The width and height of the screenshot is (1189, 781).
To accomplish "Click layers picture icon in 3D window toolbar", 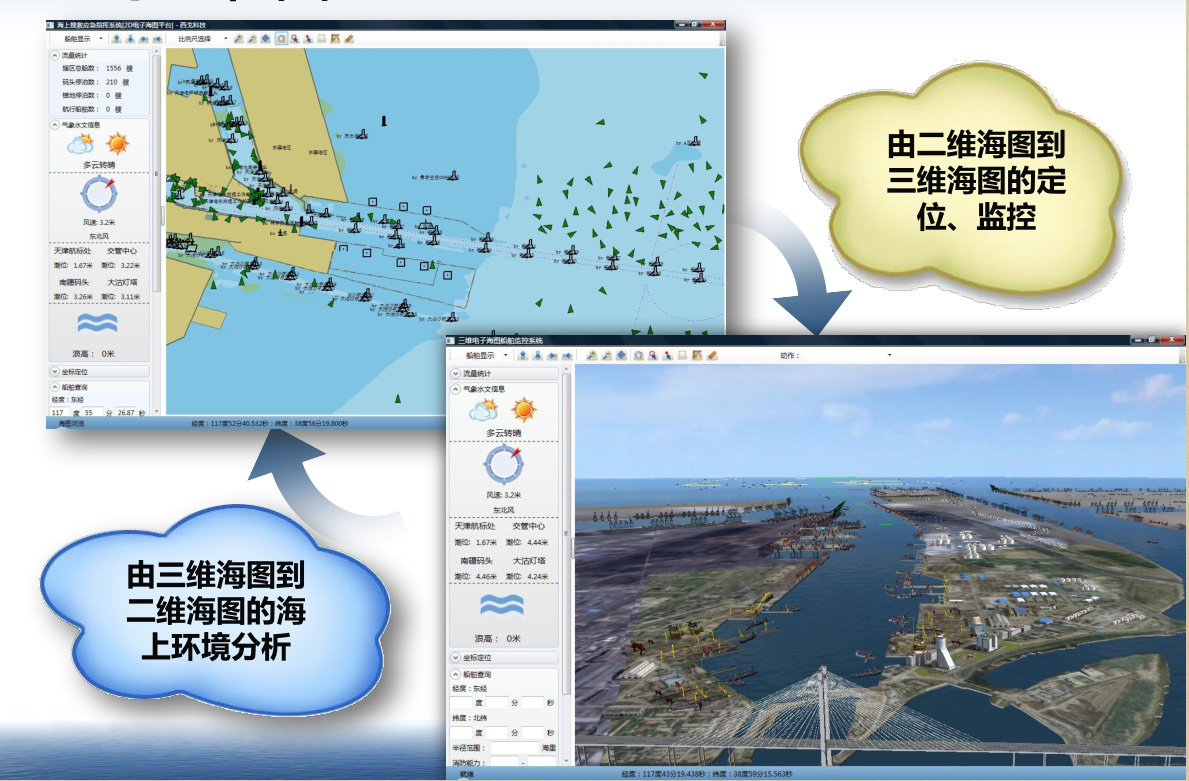I will pos(697,355).
